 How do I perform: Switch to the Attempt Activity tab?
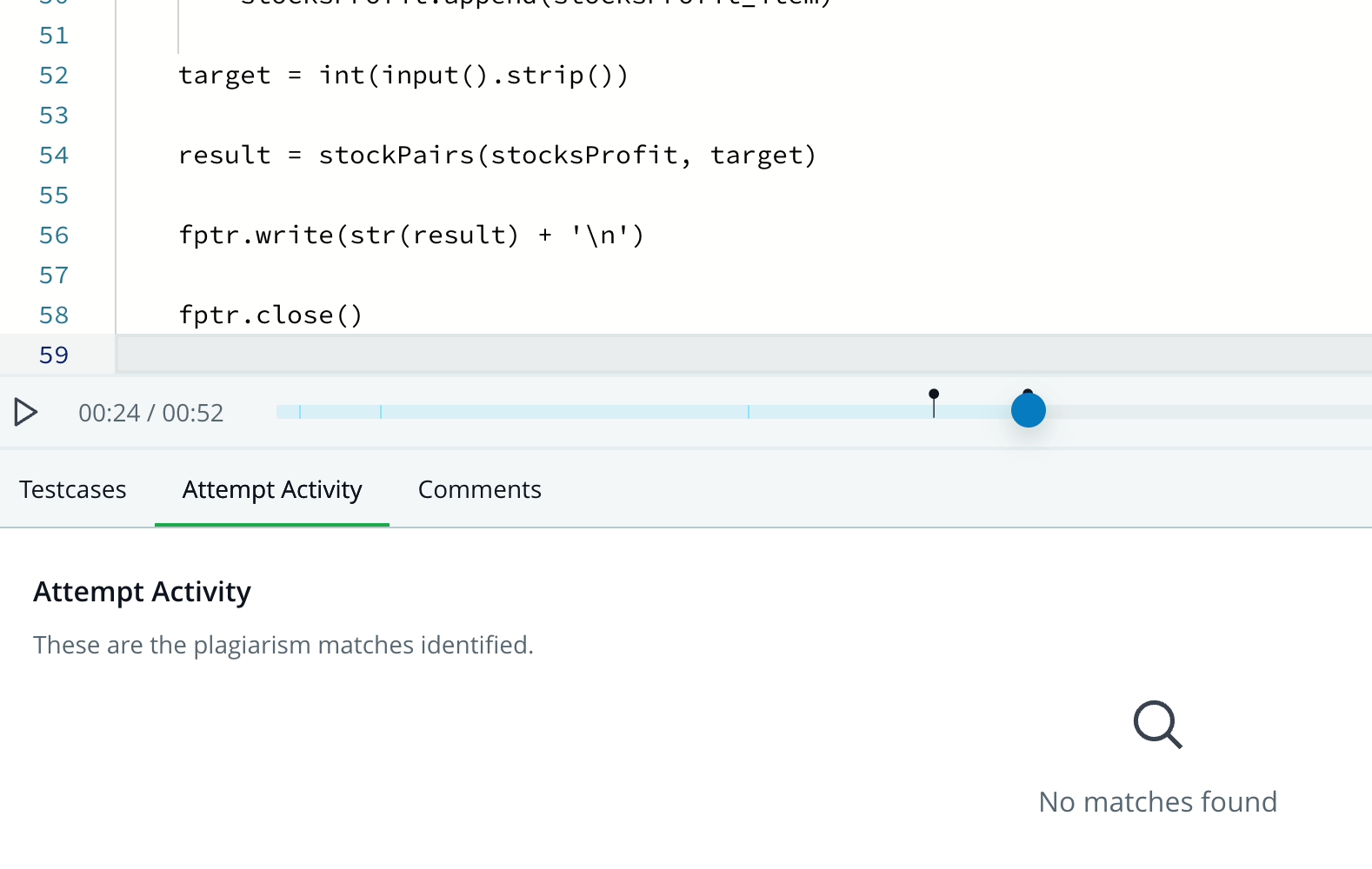click(x=272, y=489)
